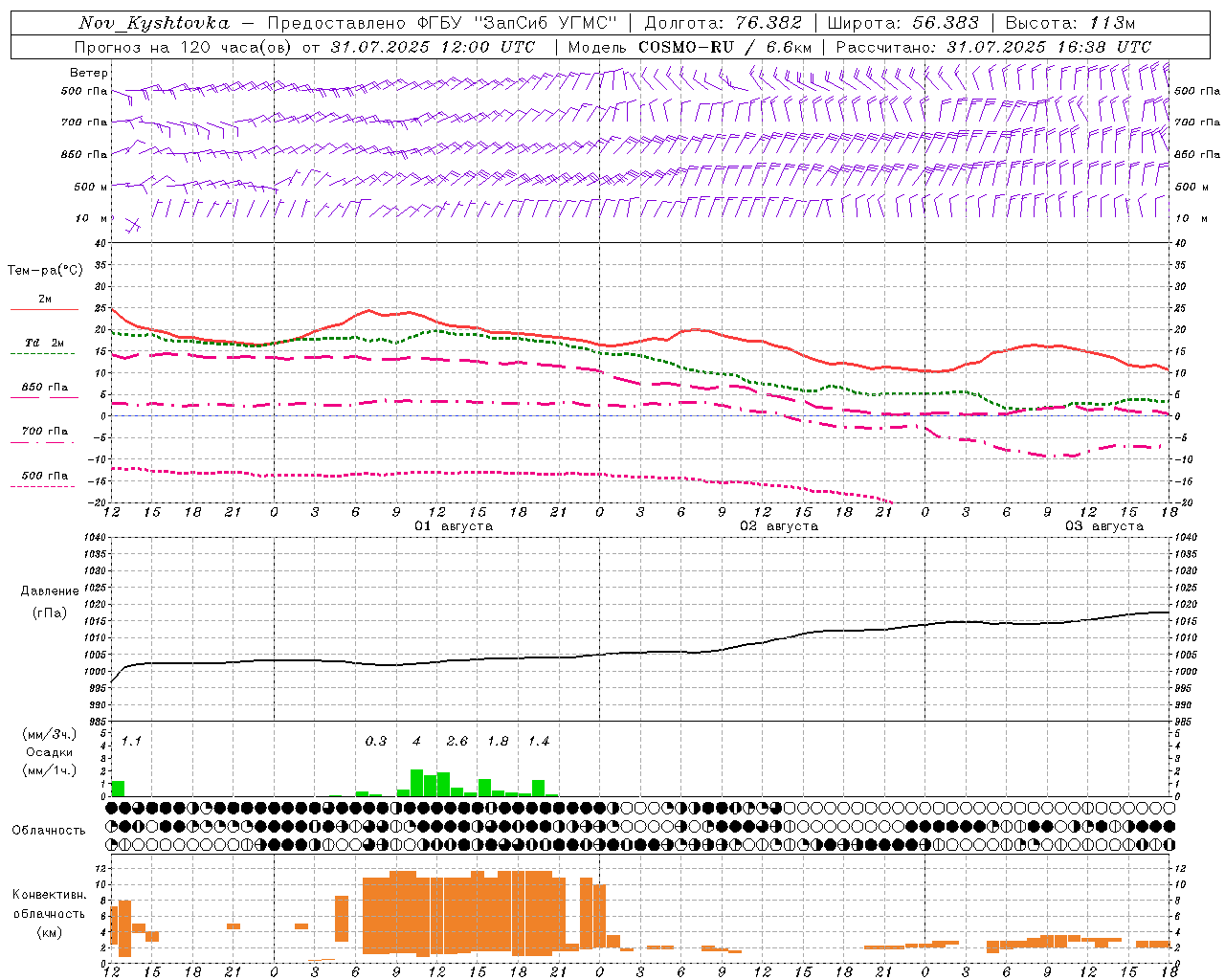1225x980 pixels.
Task: Click the Давление pressure panel label
Action: pyautogui.click(x=50, y=591)
